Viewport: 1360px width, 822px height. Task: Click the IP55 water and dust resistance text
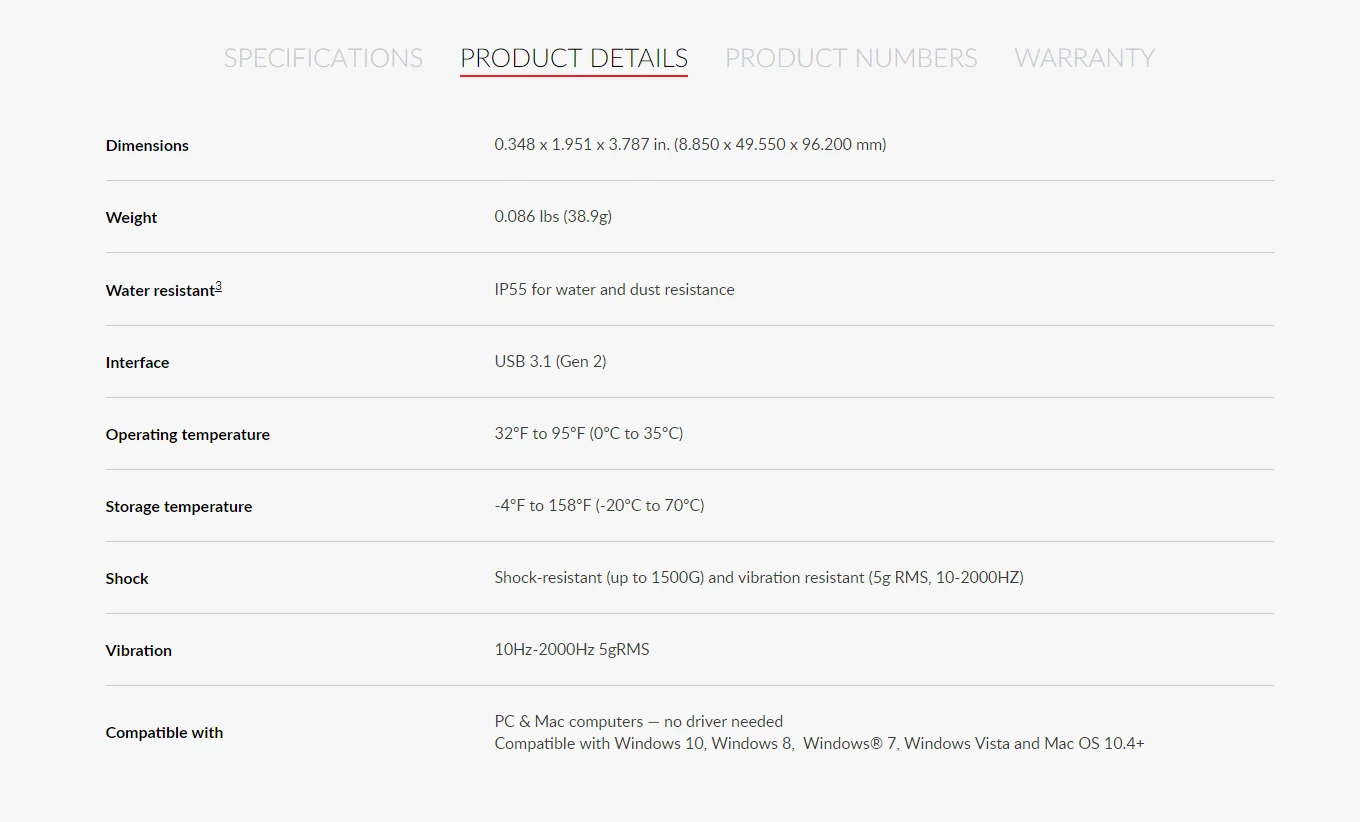click(x=614, y=290)
